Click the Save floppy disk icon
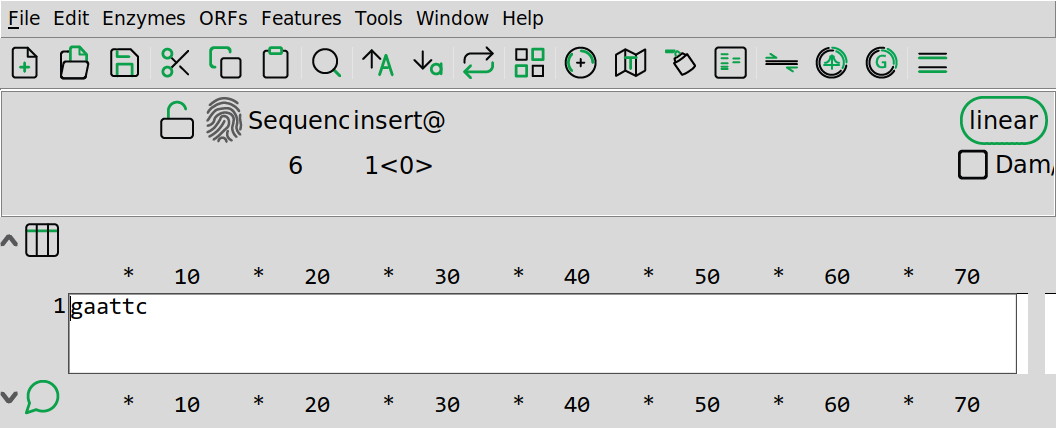1056x428 pixels. click(124, 63)
